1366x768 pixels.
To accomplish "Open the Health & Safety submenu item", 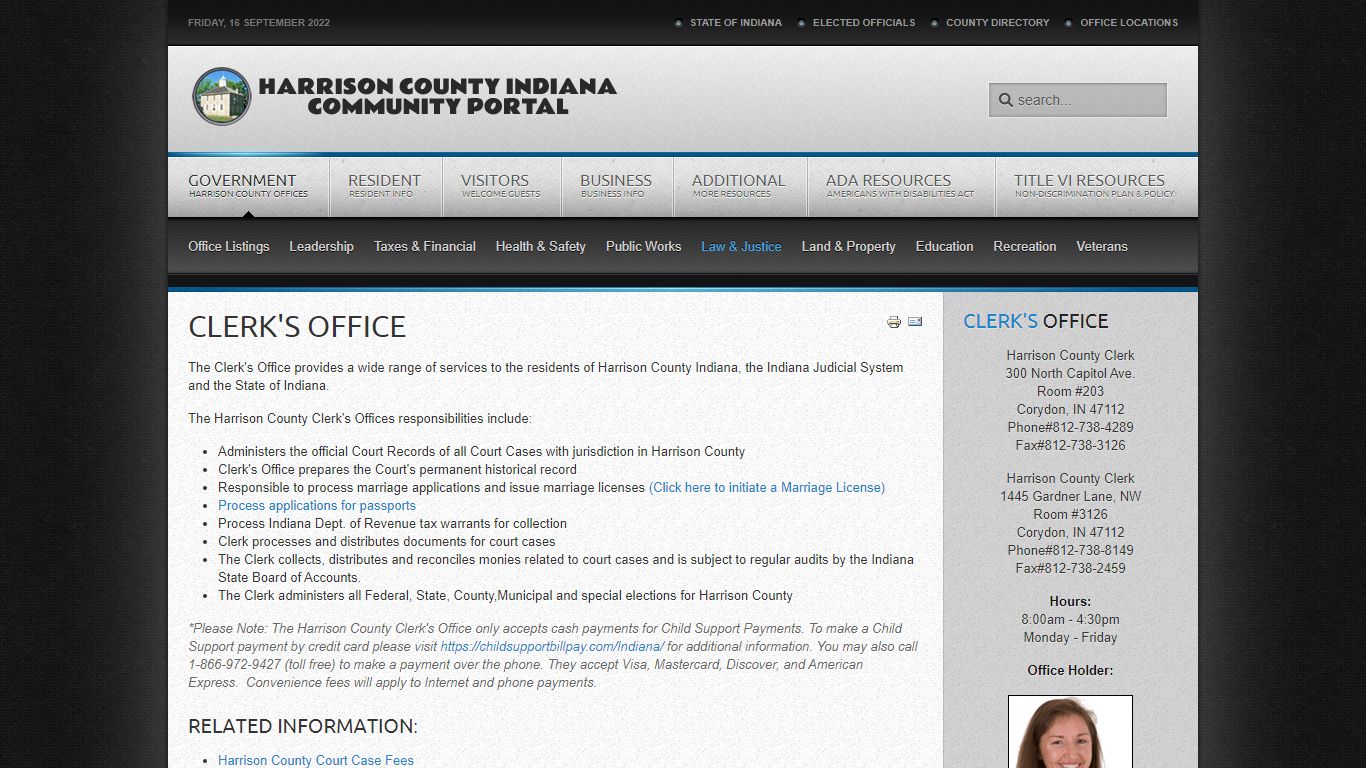I will [x=541, y=246].
